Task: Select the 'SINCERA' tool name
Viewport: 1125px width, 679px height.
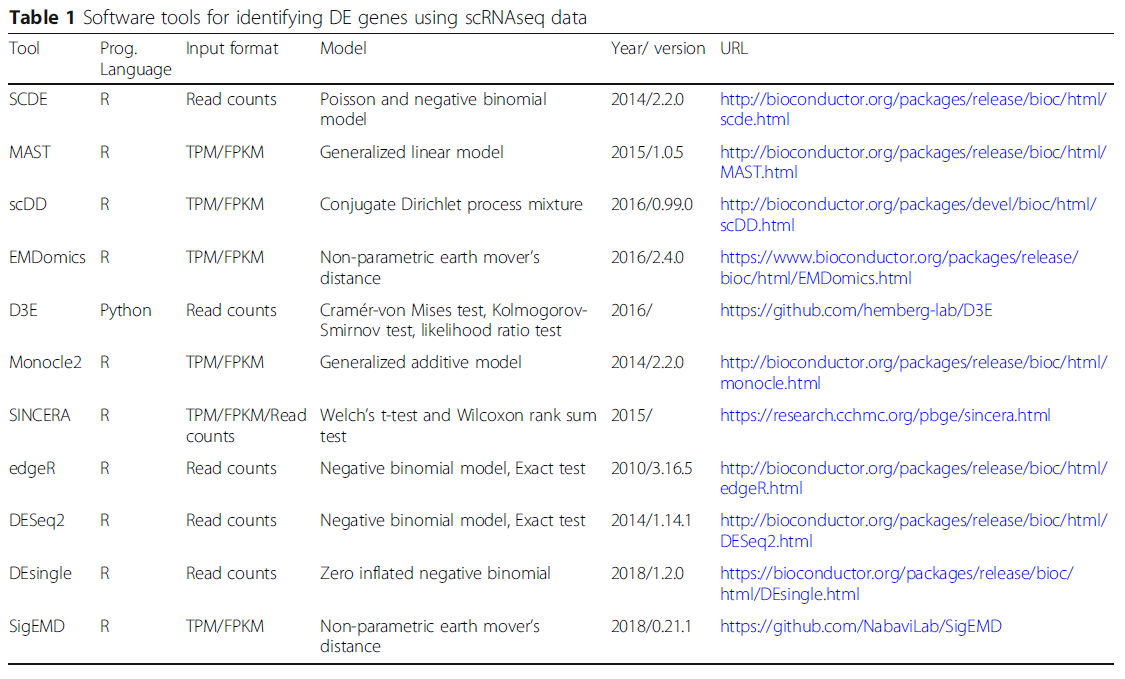Action: tap(39, 415)
